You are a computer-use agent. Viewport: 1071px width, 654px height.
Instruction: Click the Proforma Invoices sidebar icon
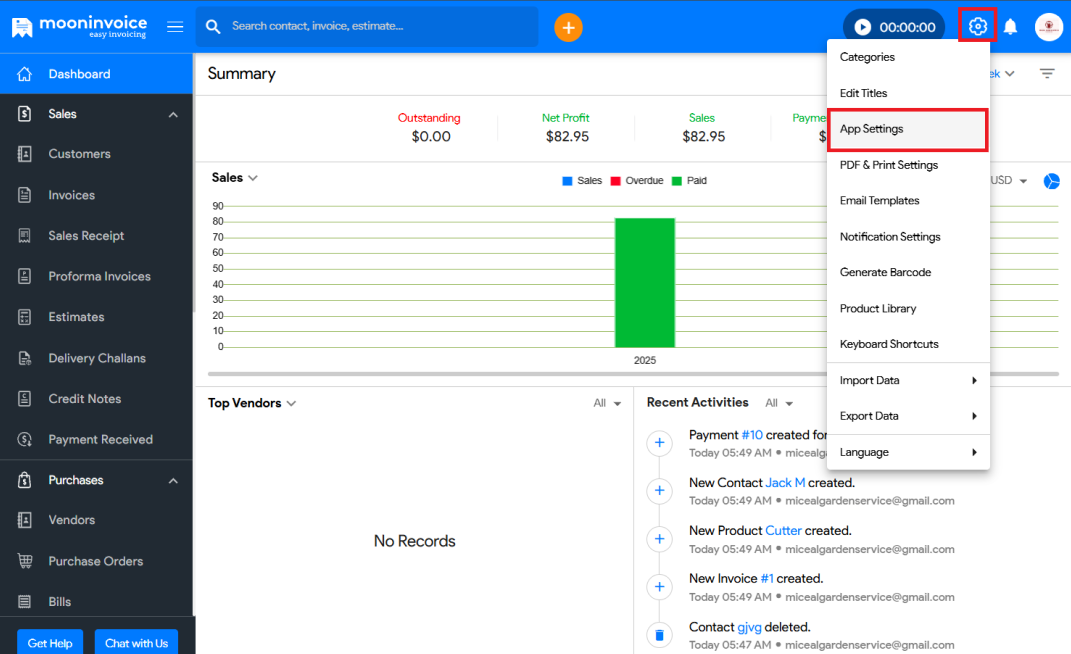[x=25, y=276]
